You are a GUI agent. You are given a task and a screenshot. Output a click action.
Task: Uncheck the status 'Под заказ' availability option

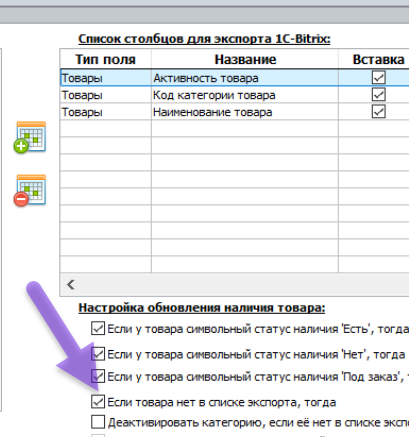(98, 376)
